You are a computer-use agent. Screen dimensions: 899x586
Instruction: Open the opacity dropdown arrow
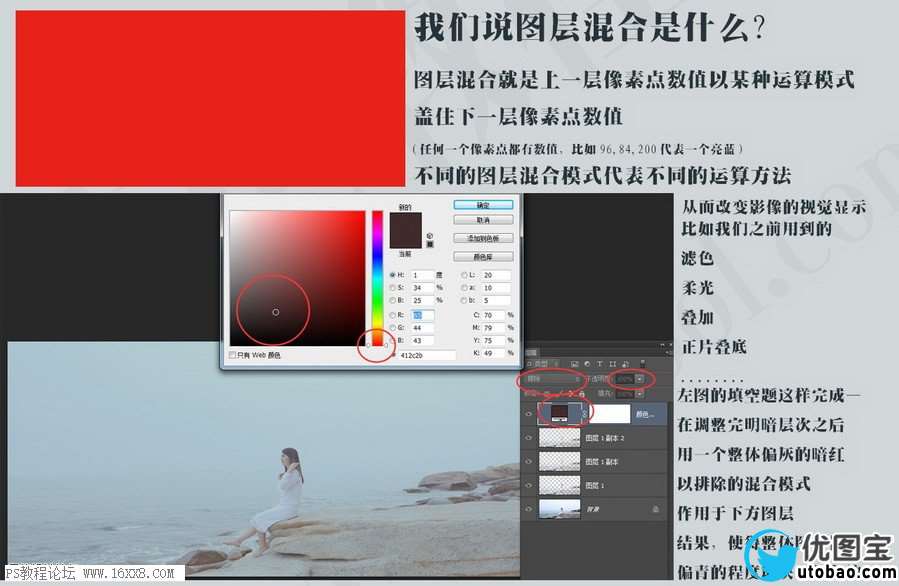(639, 380)
